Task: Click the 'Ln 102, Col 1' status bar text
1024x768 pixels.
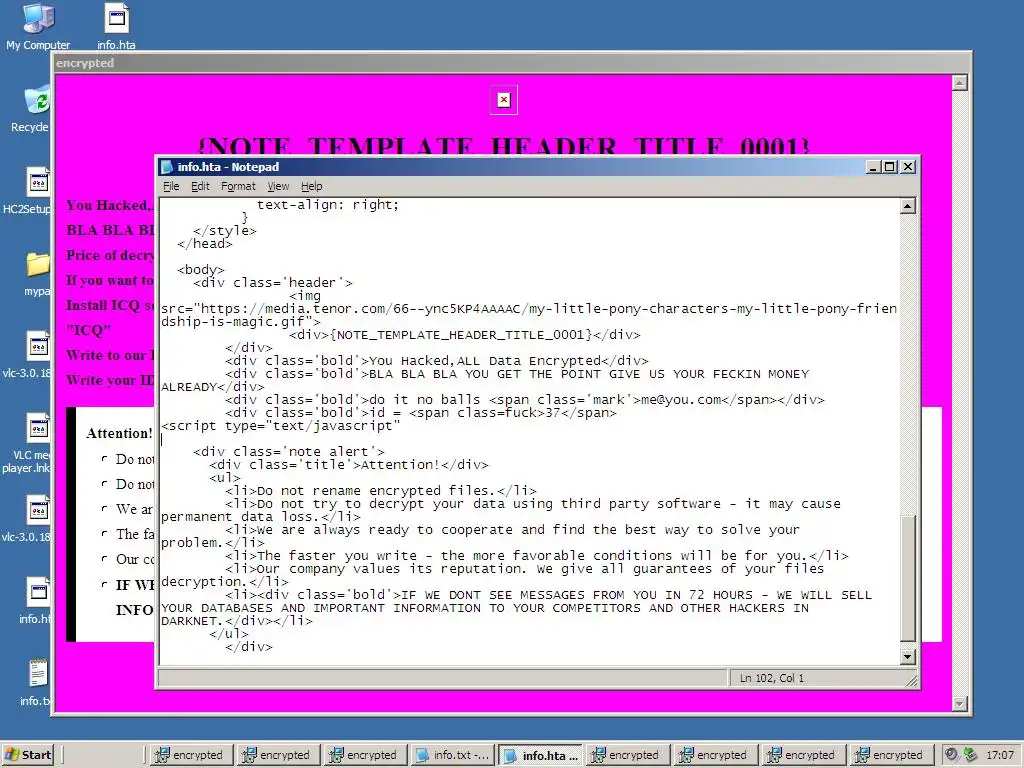Action: (772, 679)
